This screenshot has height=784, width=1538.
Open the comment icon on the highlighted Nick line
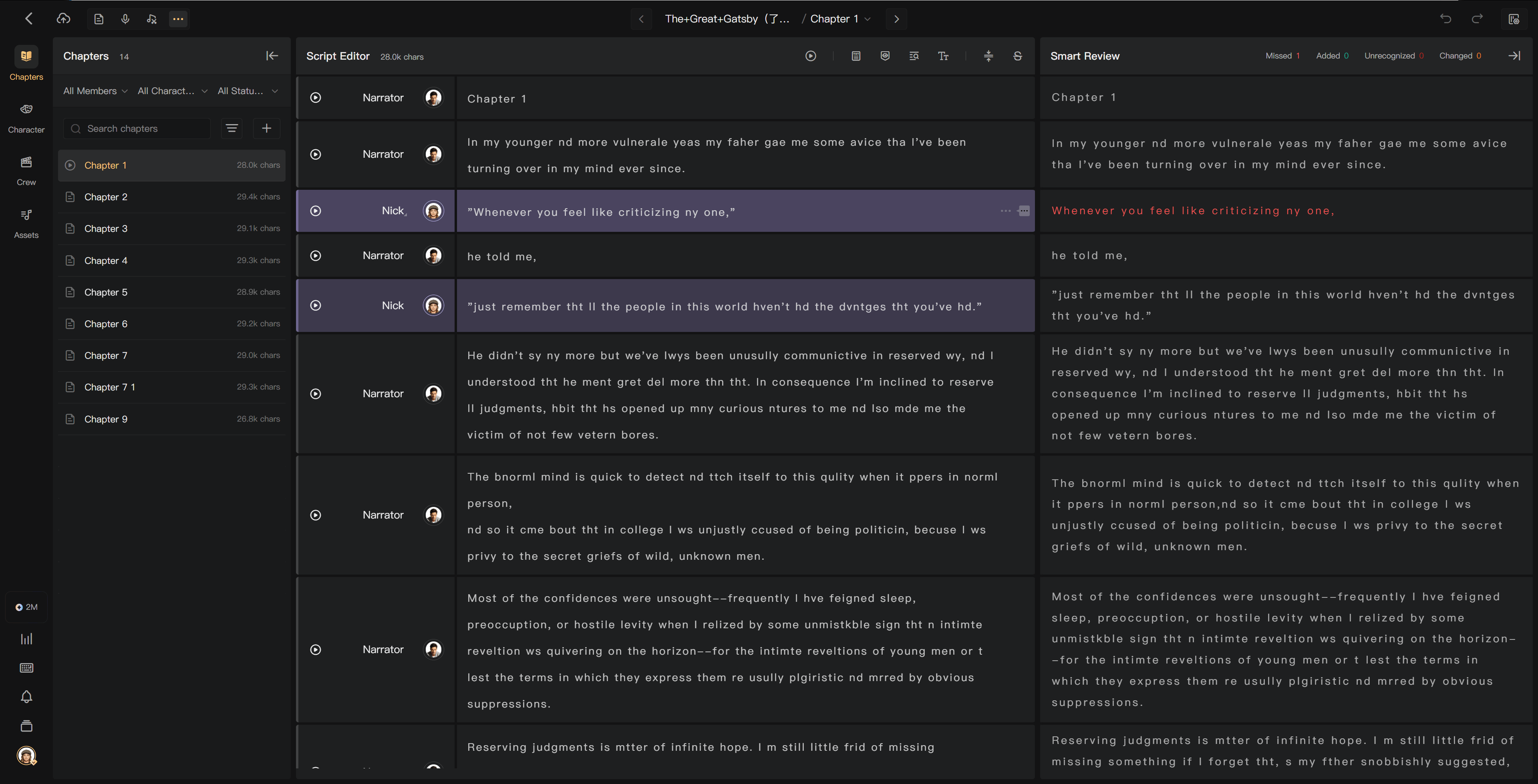[x=1023, y=211]
